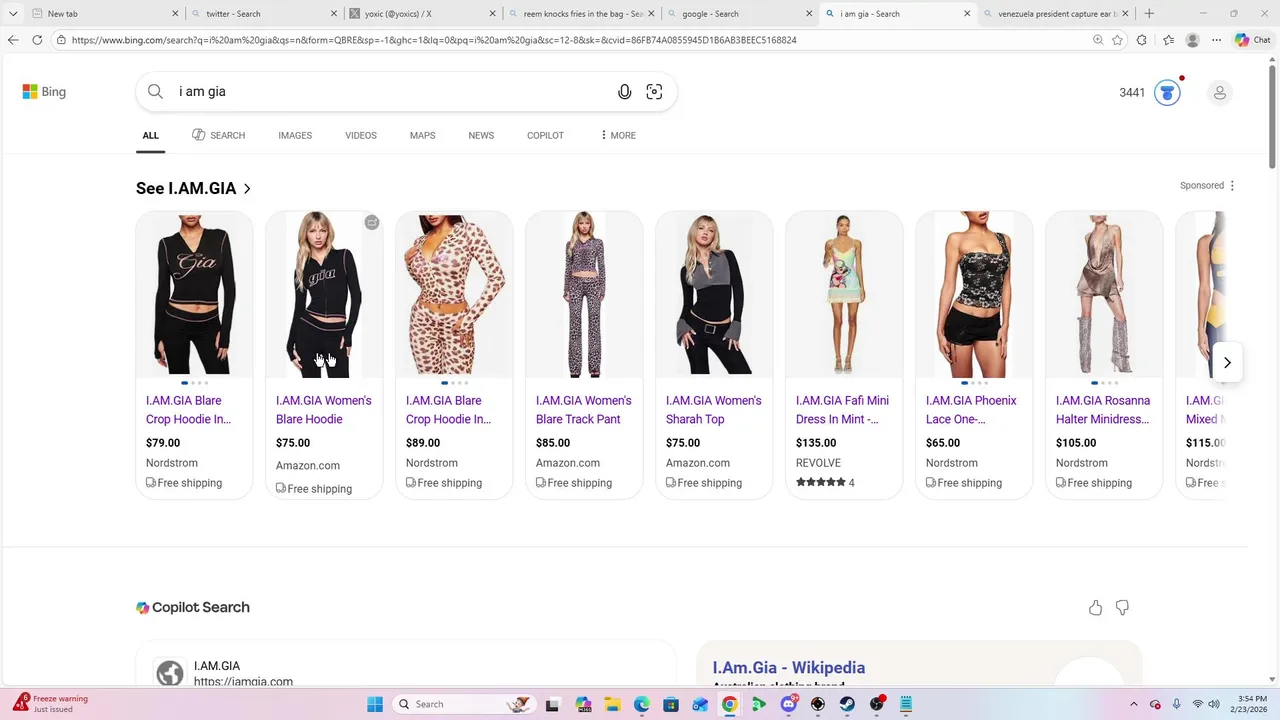This screenshot has width=1280, height=720.
Task: Open a new tab with plus button
Action: click(1149, 14)
